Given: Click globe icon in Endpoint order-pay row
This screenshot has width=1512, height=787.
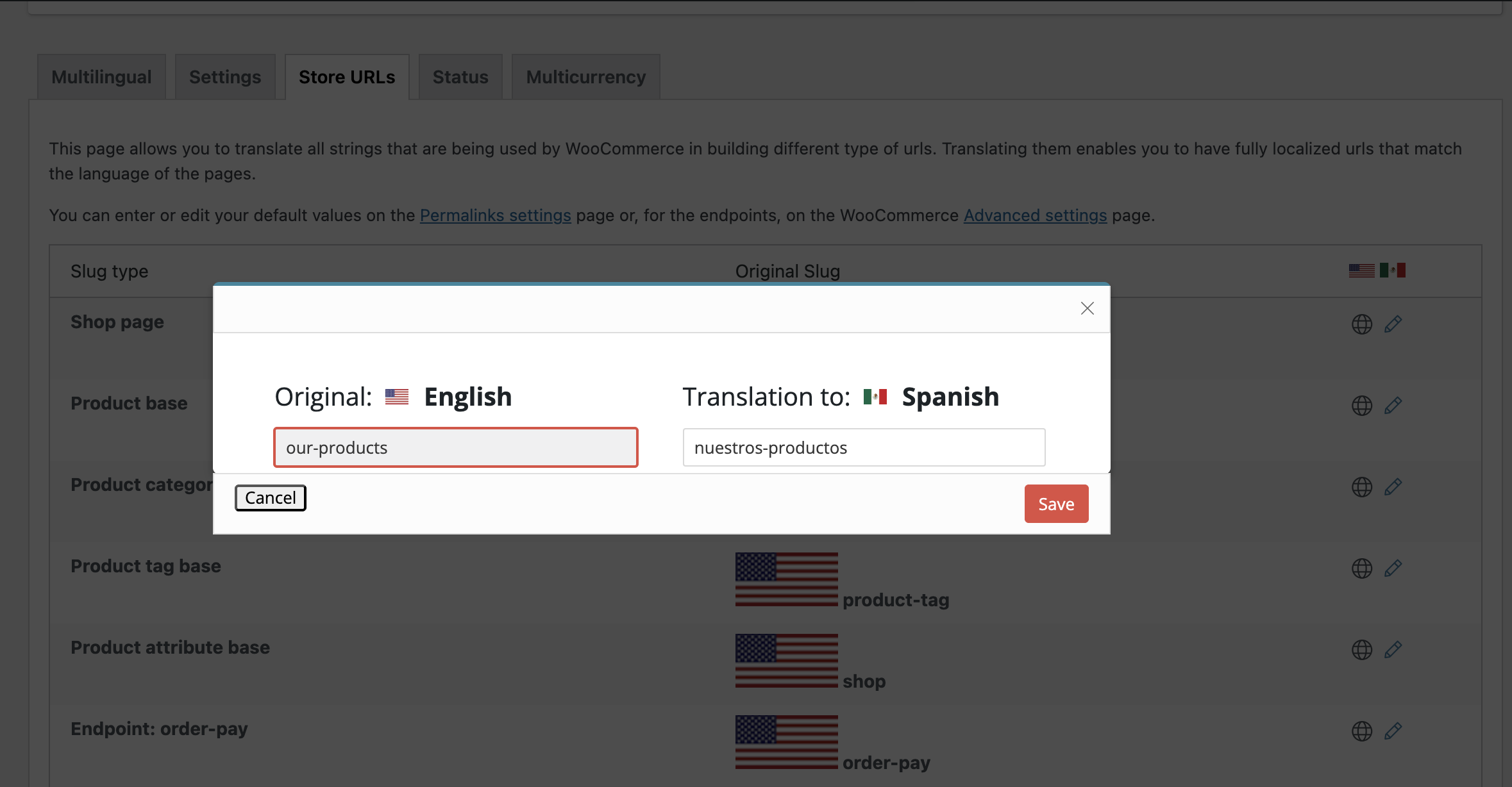Looking at the screenshot, I should pyautogui.click(x=1361, y=731).
